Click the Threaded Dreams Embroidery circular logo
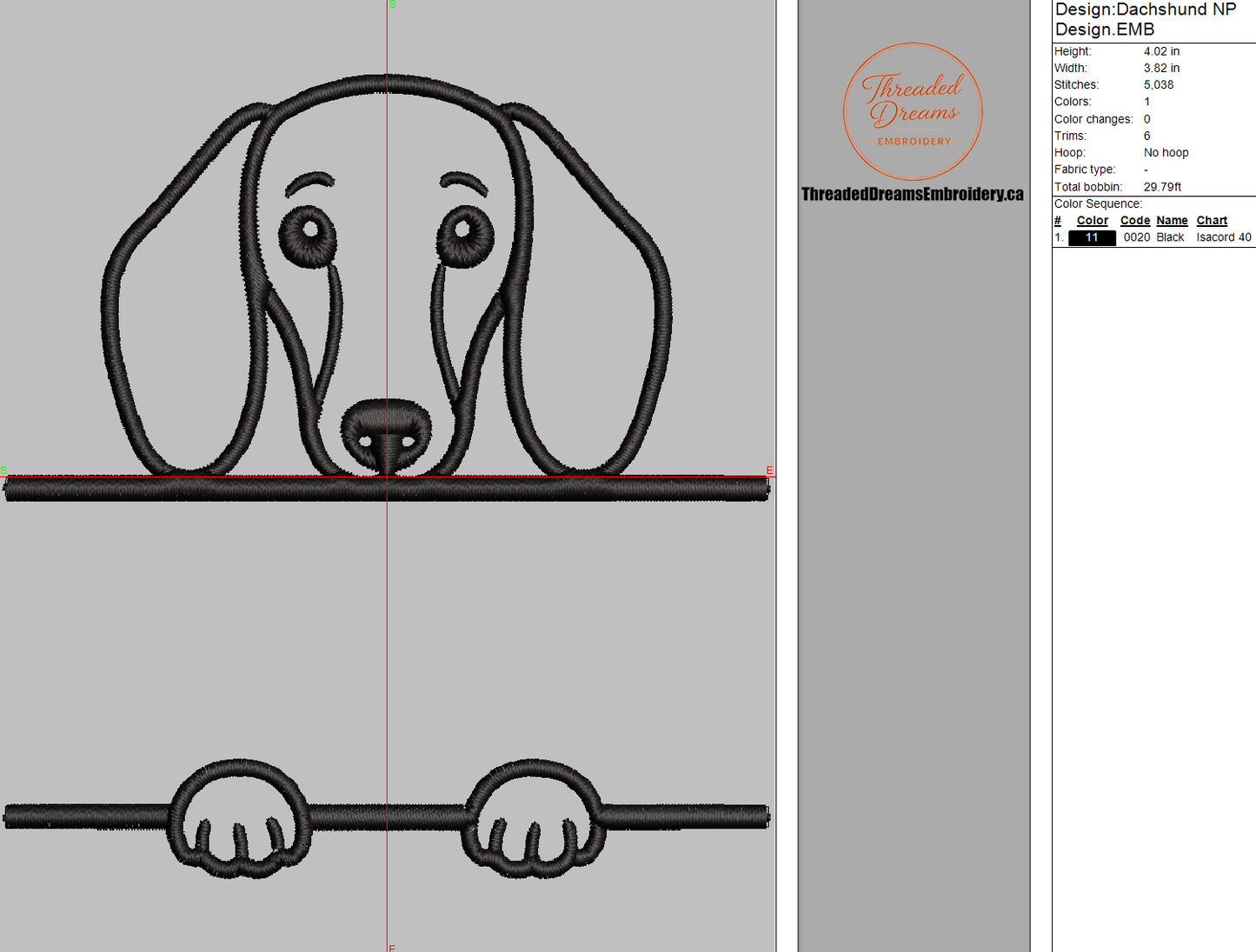The width and height of the screenshot is (1256, 952). (x=913, y=111)
